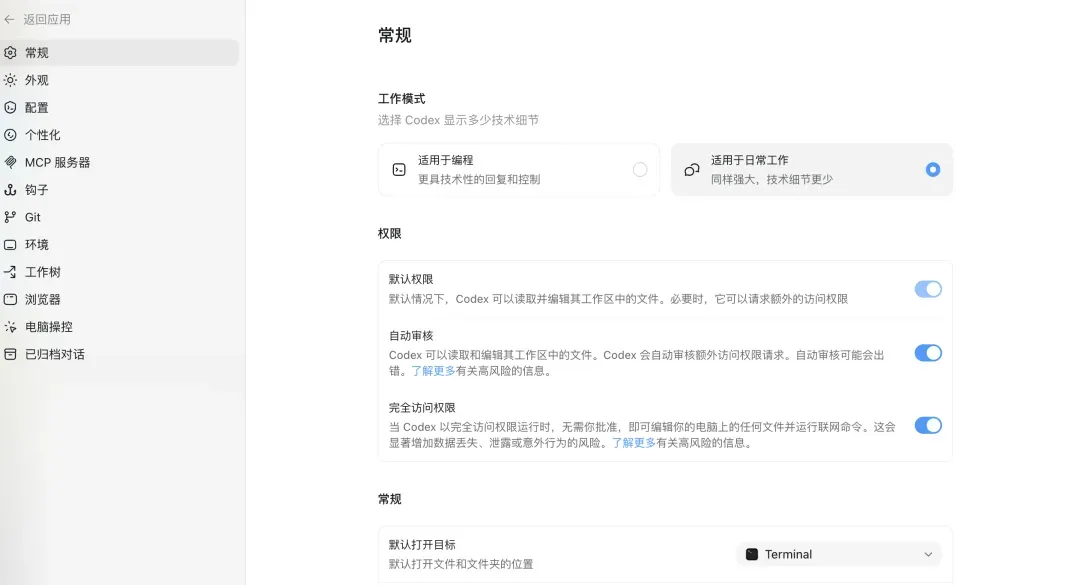Click the gear icon for 常规

coord(10,52)
